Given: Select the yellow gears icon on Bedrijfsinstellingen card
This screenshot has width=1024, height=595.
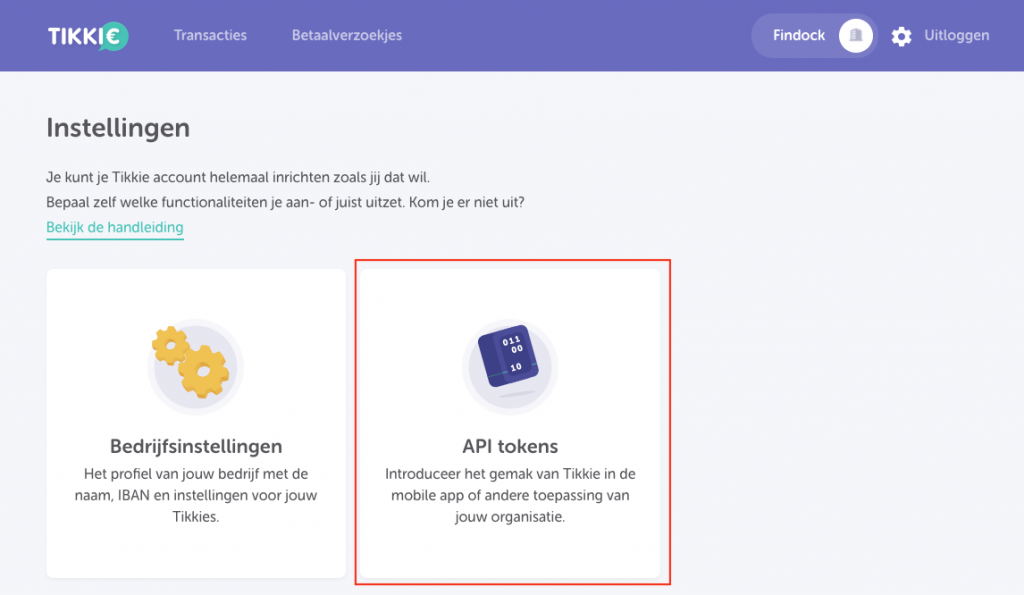Looking at the screenshot, I should (x=195, y=365).
